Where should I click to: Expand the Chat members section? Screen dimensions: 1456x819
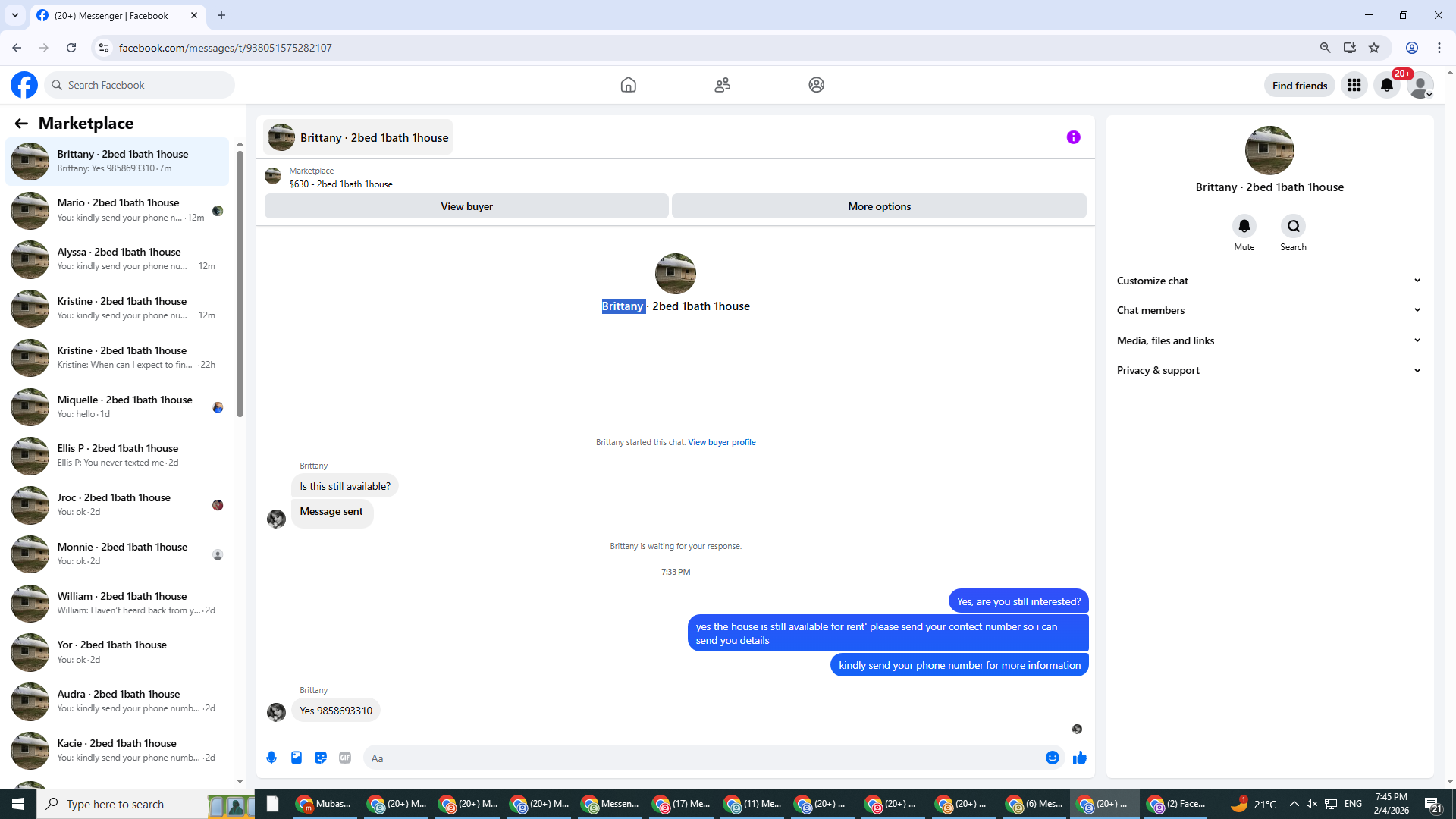coord(1269,310)
